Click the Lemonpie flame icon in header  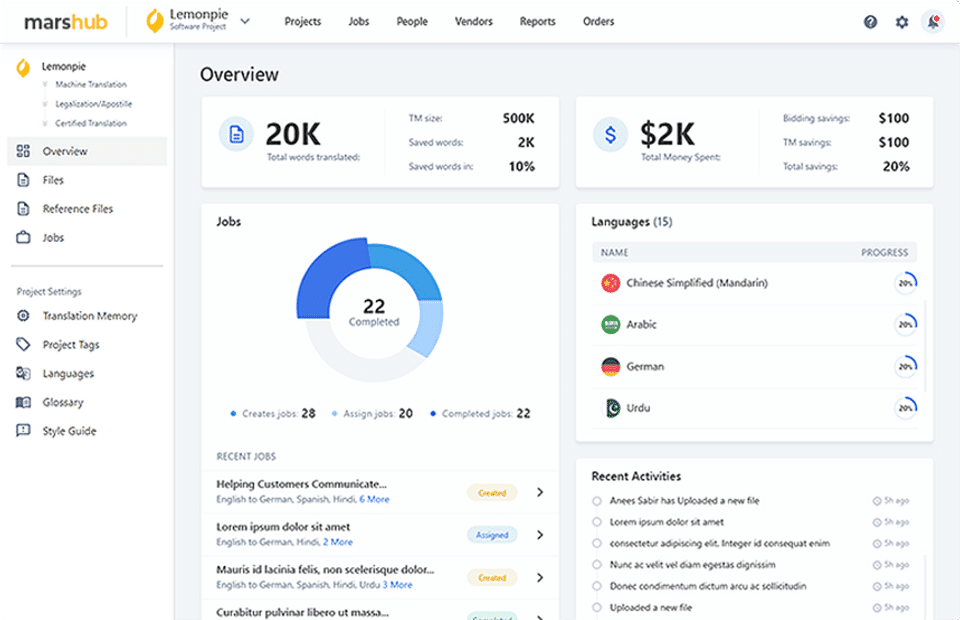pos(154,21)
